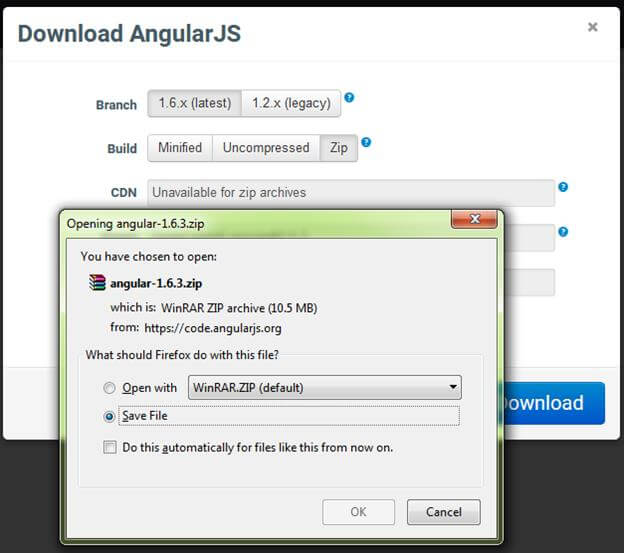624x553 pixels.
Task: Select the 1.2.x (legacy) branch
Action: 291,103
